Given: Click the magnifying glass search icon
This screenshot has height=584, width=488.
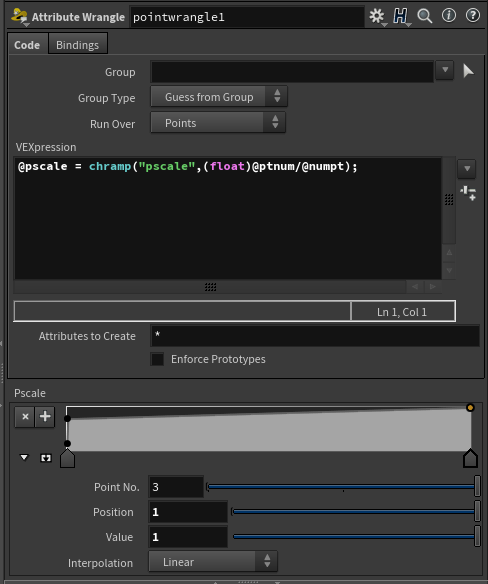Looking at the screenshot, I should pos(424,16).
